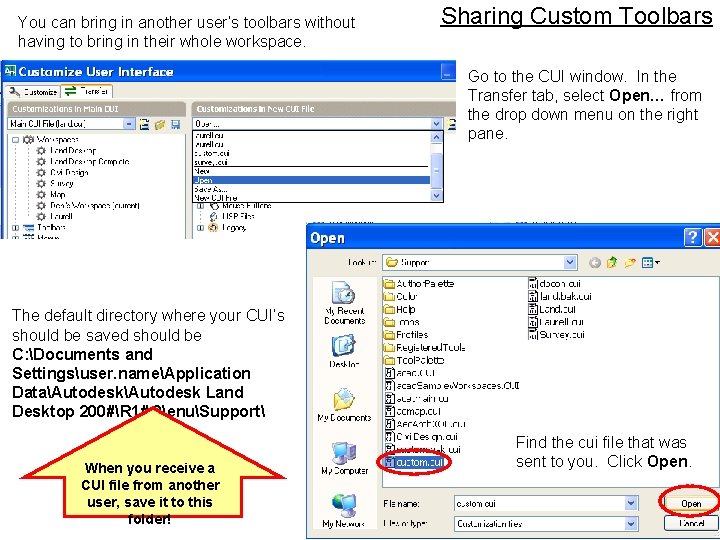Select the acmap.cui file
720x540 pixels.
413,411
